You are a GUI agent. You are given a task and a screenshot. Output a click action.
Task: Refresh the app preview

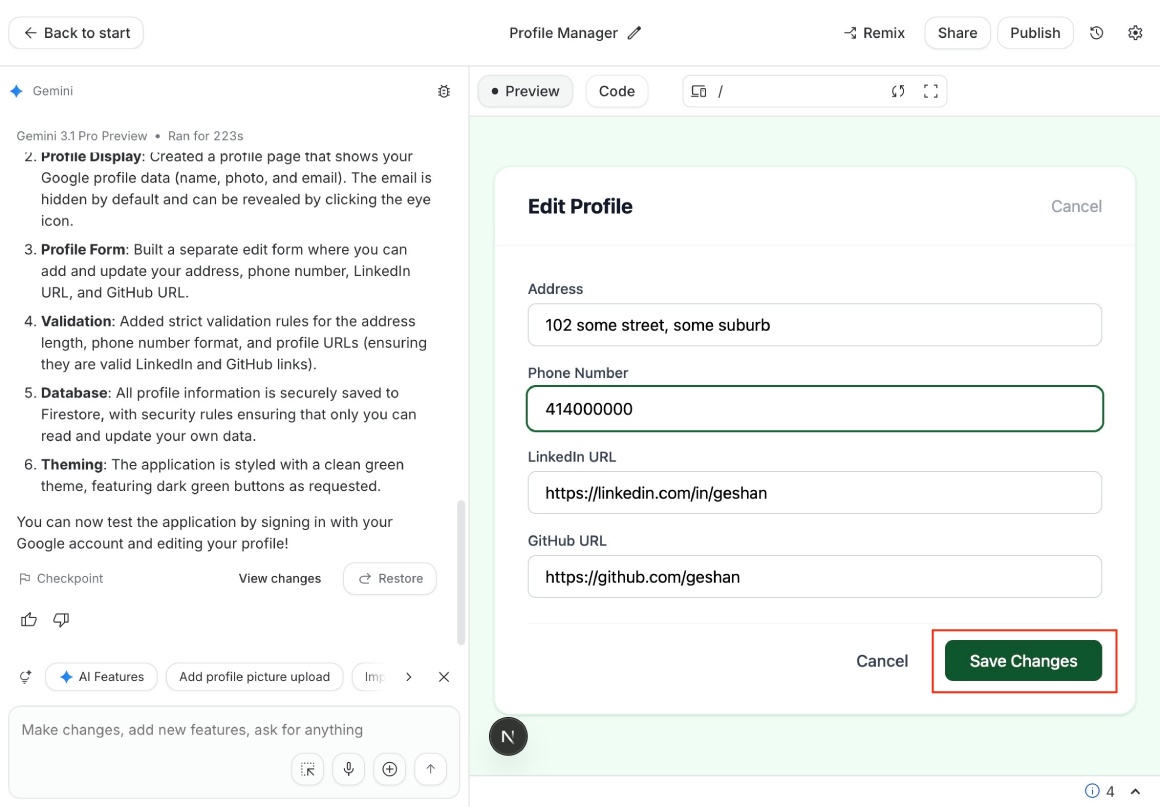pyautogui.click(x=899, y=90)
